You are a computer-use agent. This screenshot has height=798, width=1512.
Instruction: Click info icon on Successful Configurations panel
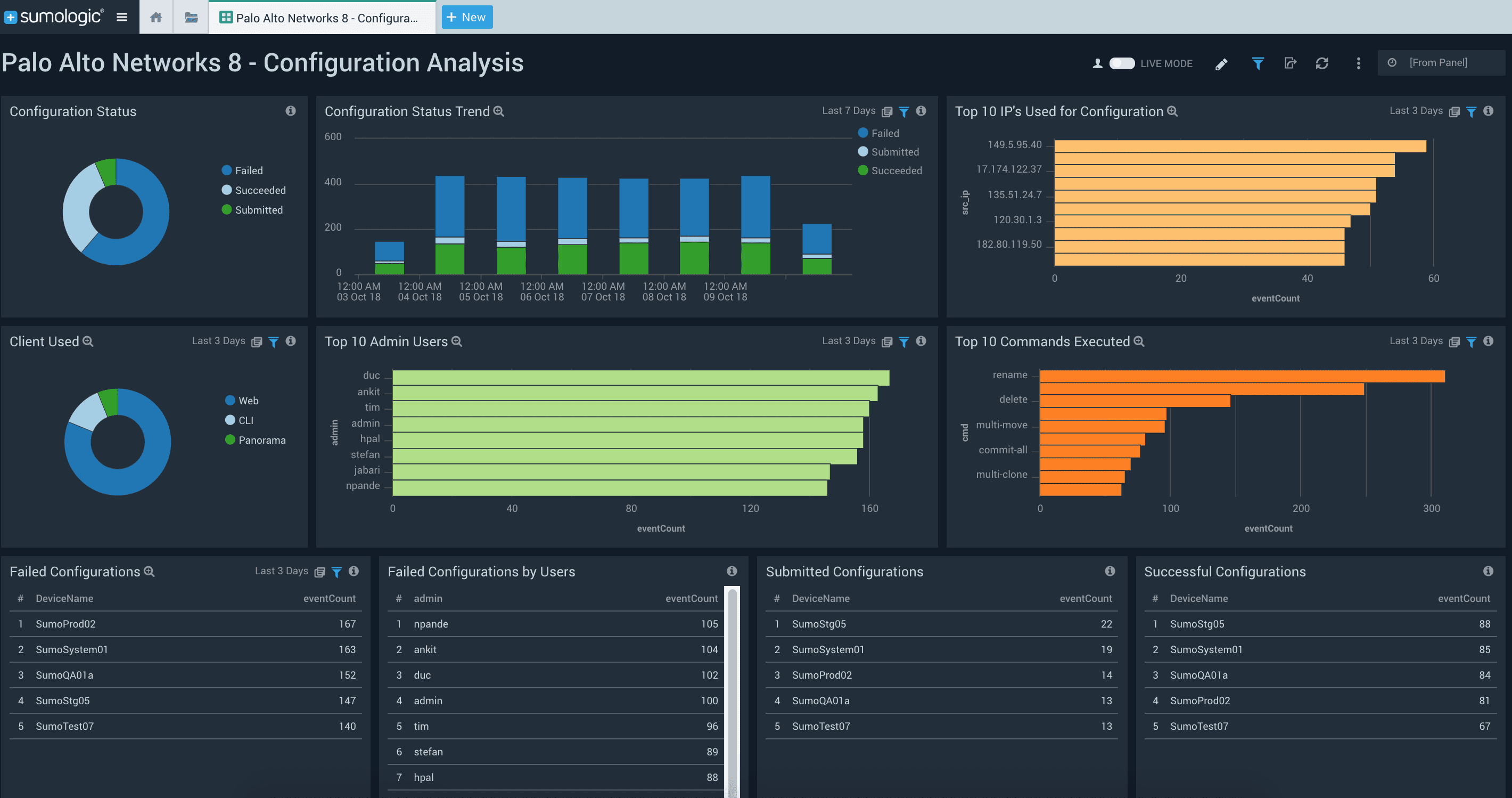pyautogui.click(x=1488, y=571)
